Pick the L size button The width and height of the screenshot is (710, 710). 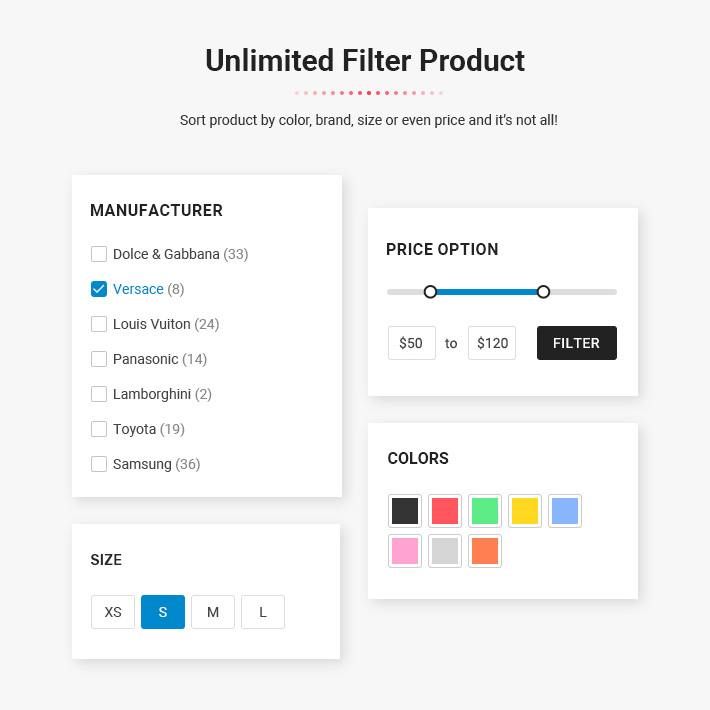[263, 612]
